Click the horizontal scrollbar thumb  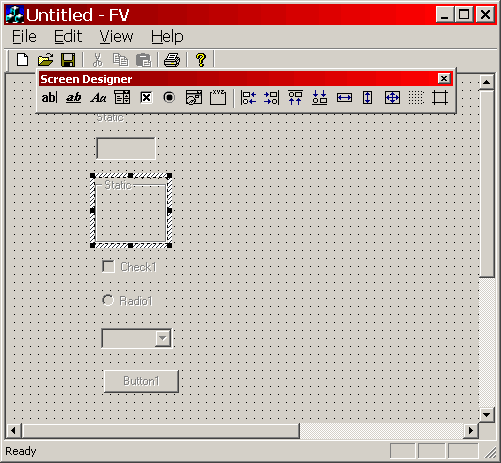tap(161, 430)
